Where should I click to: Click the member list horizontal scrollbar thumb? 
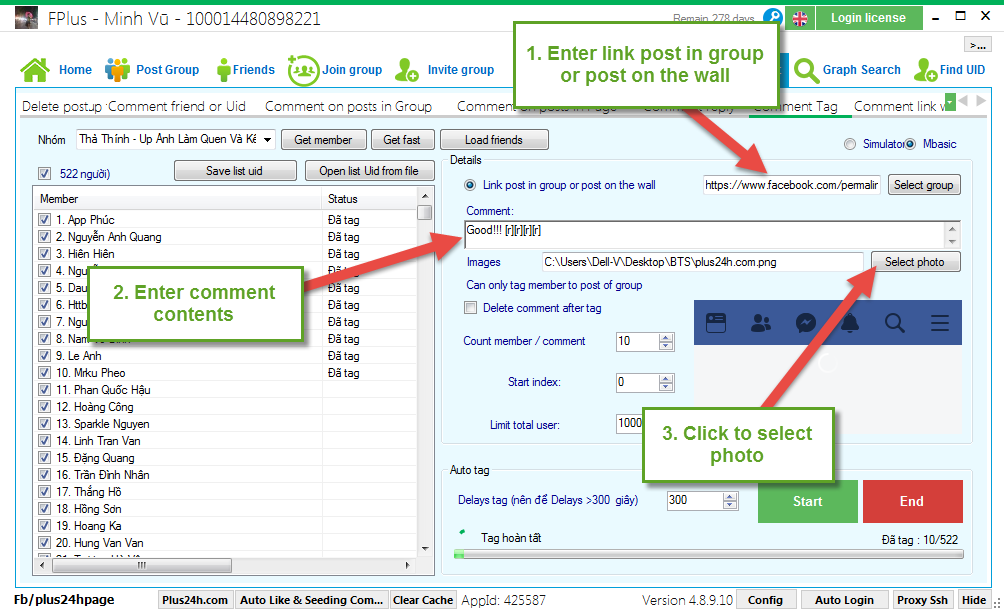(142, 565)
